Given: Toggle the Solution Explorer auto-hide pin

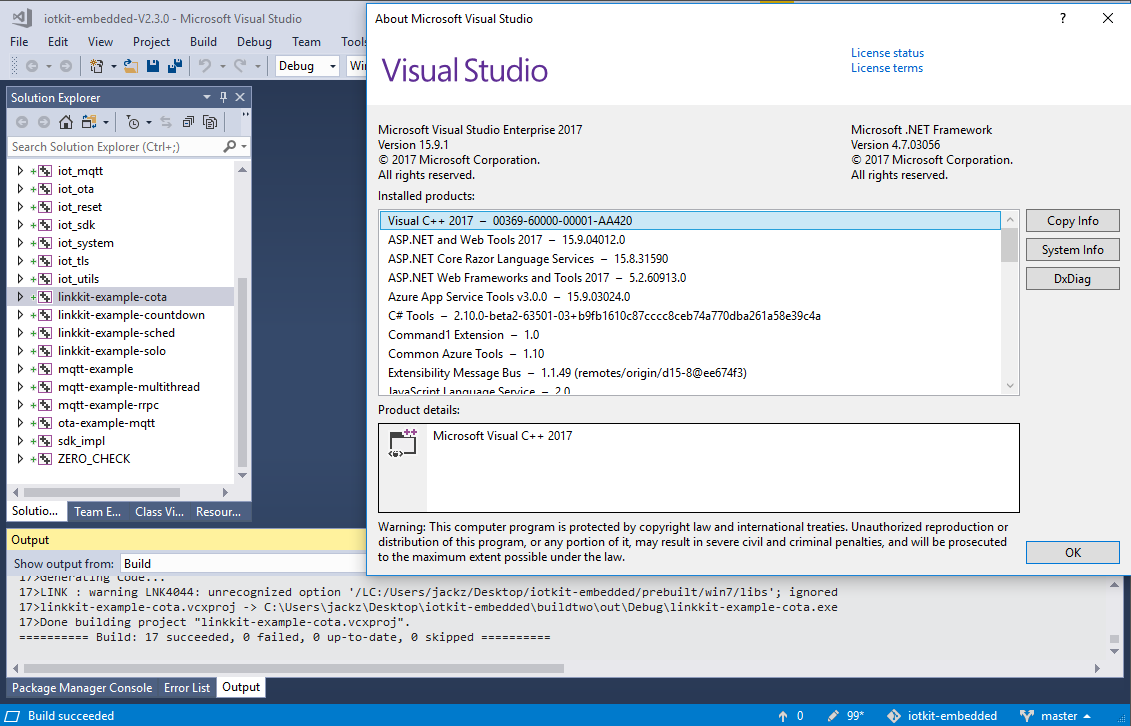Looking at the screenshot, I should 223,97.
